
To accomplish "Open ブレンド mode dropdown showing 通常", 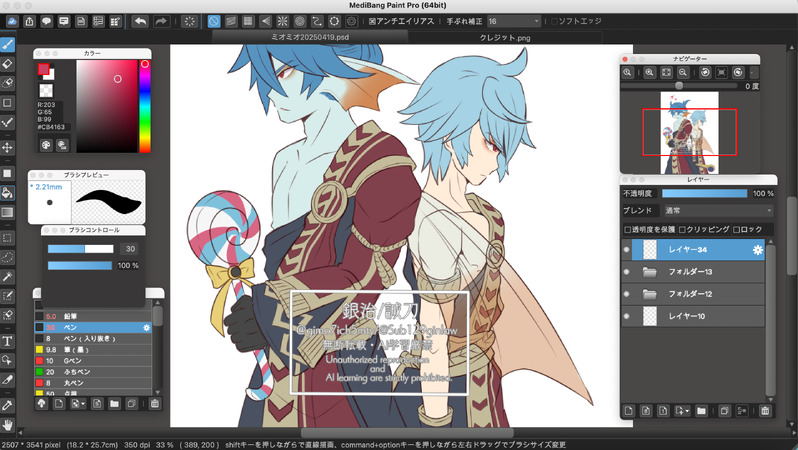I will click(x=719, y=211).
